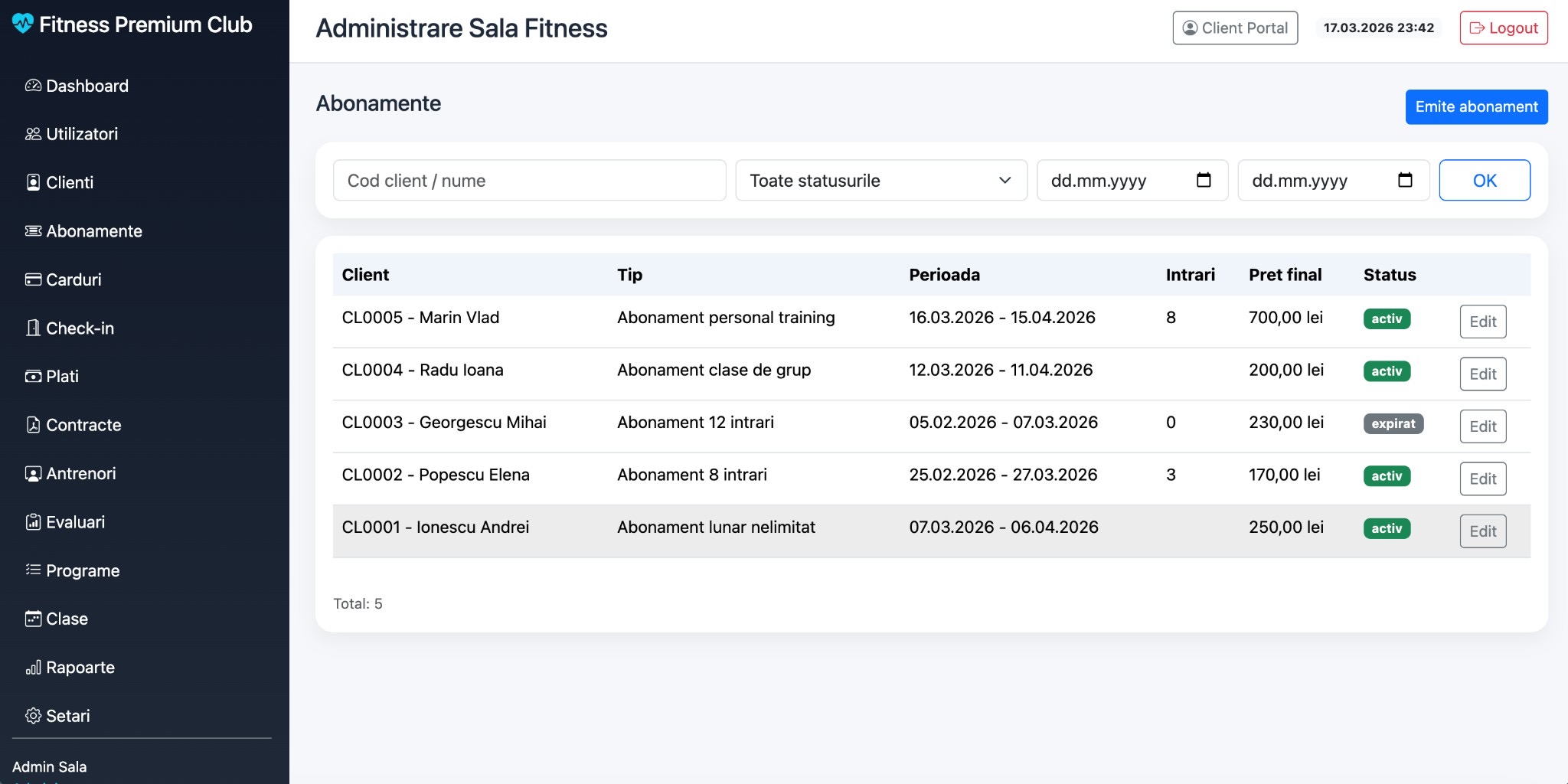Click the Clase calendar icon in sidebar
Screen dimensions: 1568x784
(x=33, y=619)
